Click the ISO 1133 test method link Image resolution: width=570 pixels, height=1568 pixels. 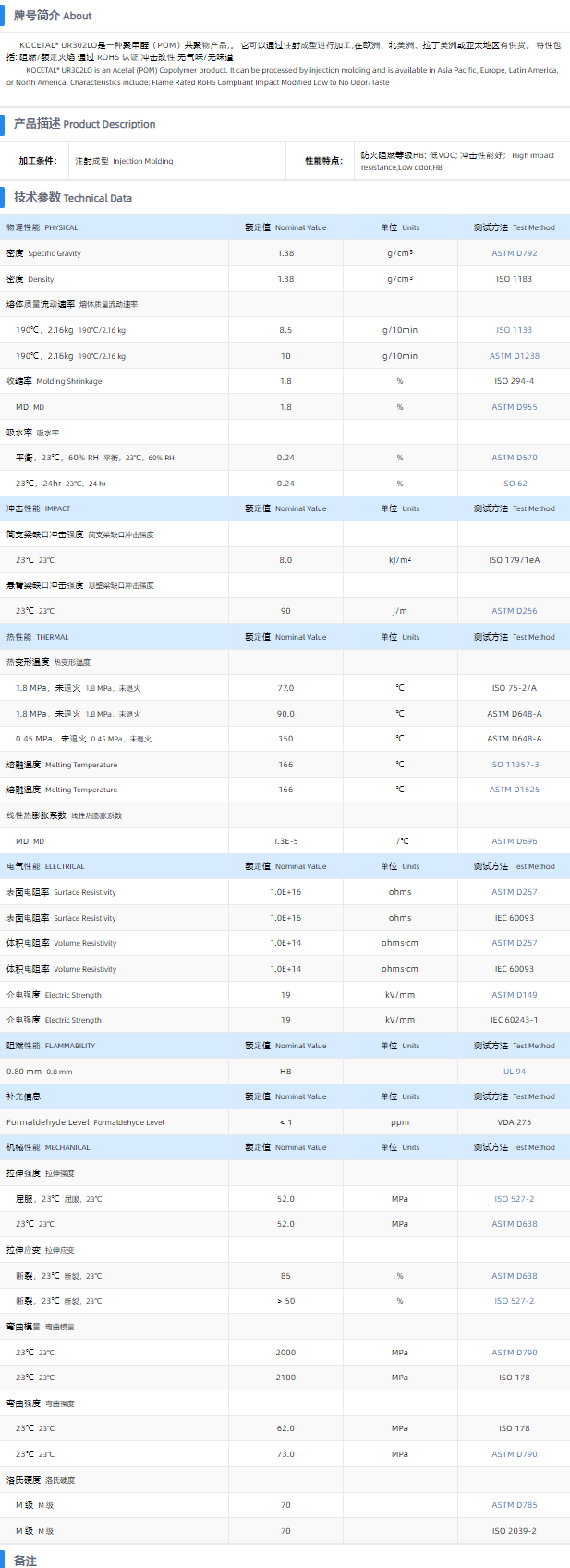coord(514,330)
